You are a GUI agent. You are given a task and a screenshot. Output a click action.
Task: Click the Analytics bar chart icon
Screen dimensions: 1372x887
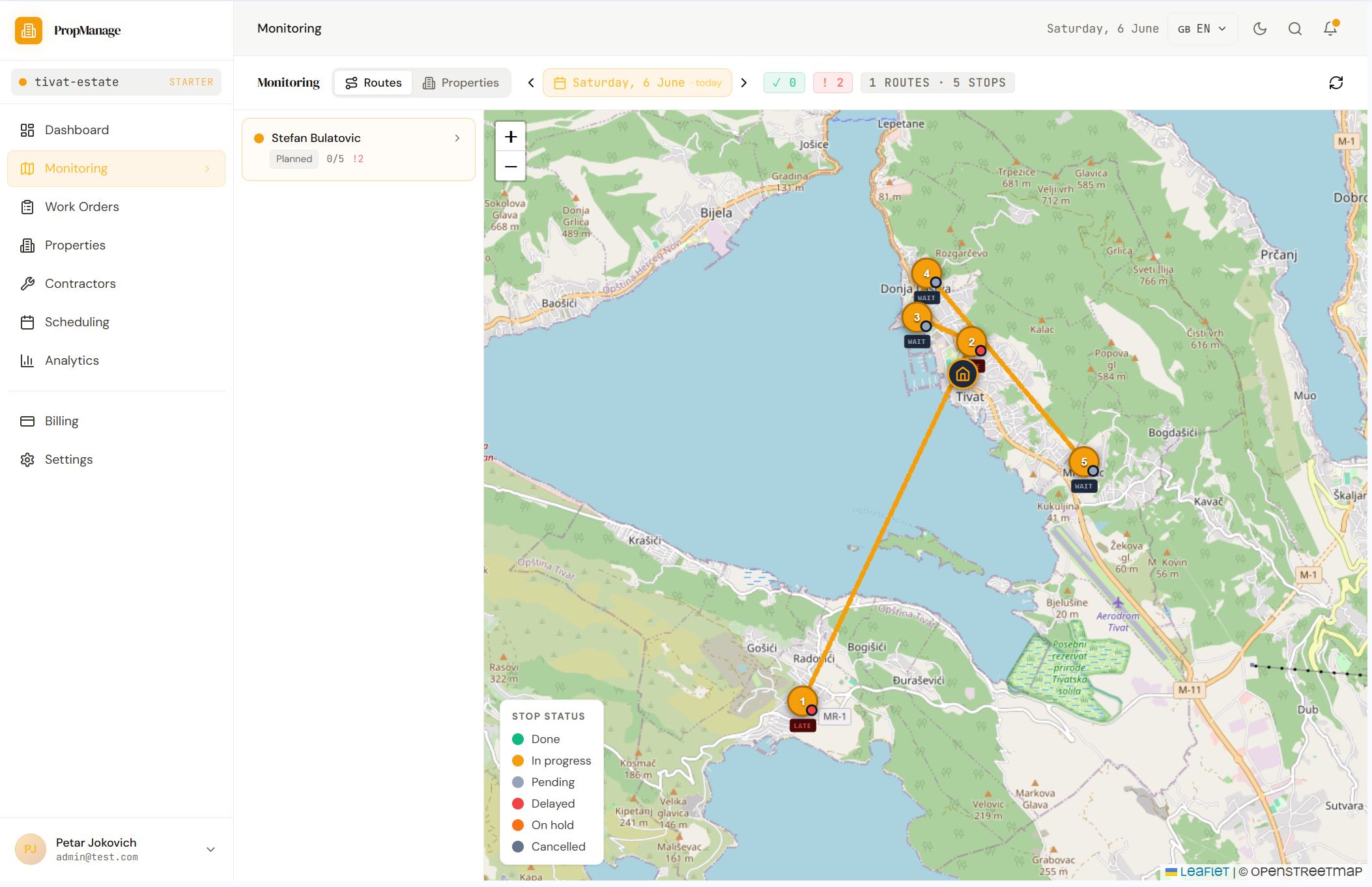27,361
